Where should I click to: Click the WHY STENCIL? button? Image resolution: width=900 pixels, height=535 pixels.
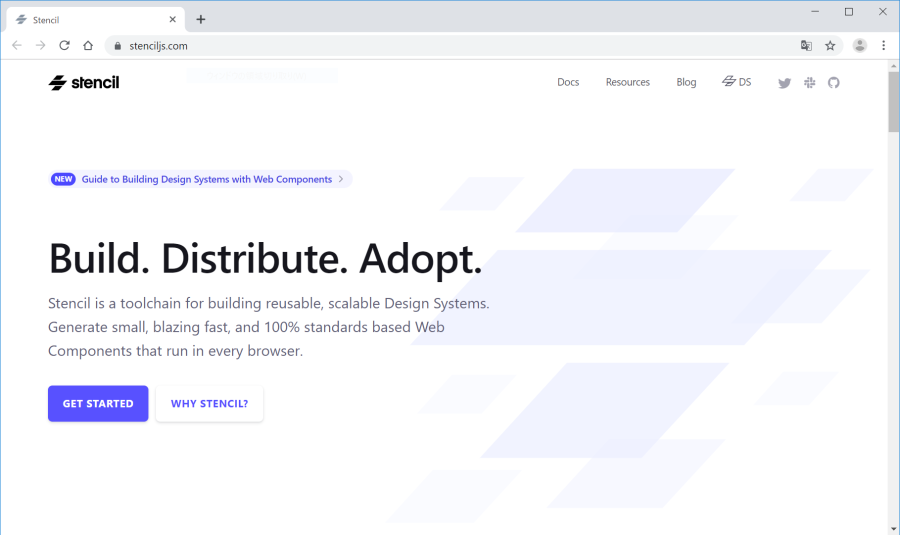[x=209, y=404]
